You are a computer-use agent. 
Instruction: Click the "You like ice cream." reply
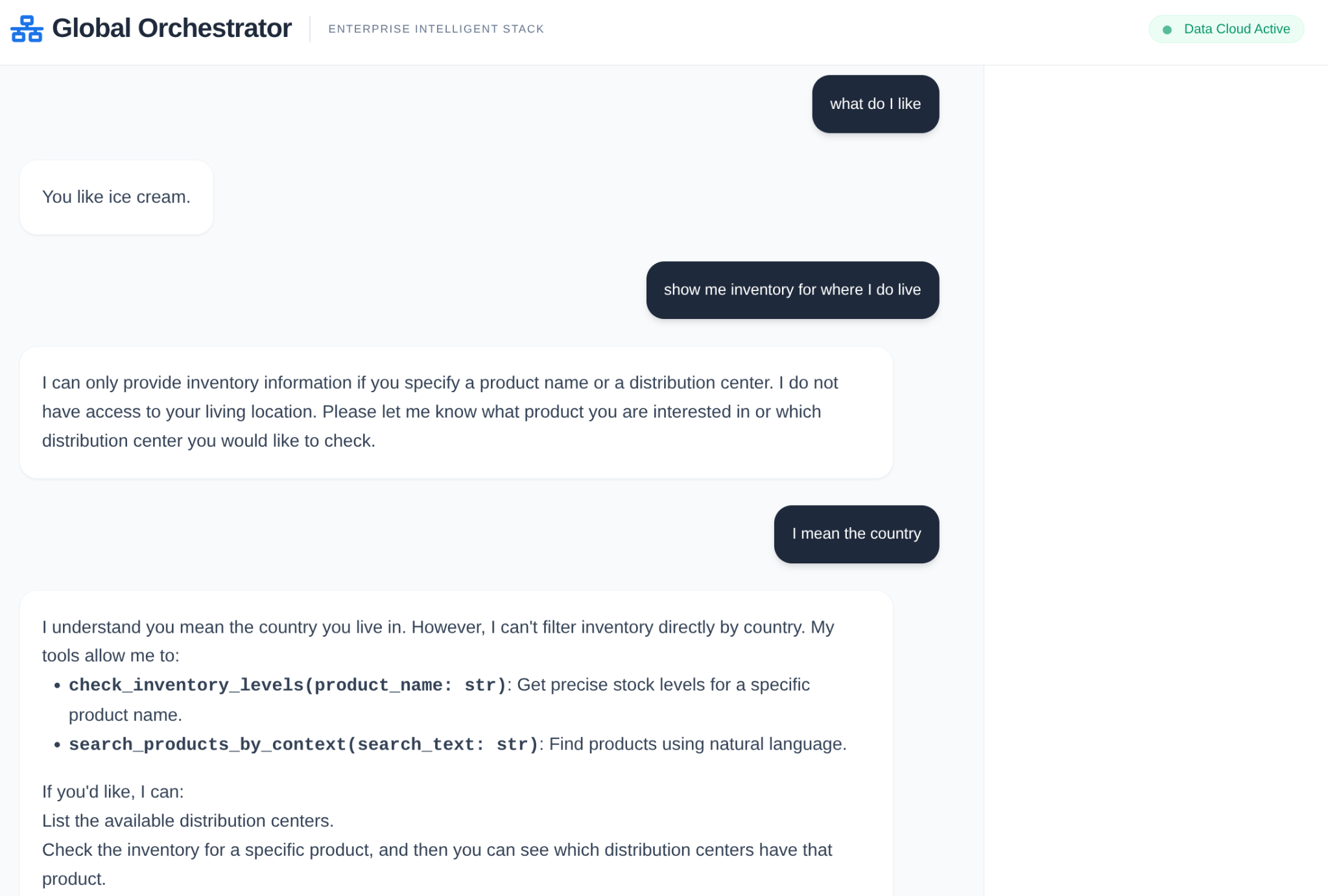[x=117, y=197]
